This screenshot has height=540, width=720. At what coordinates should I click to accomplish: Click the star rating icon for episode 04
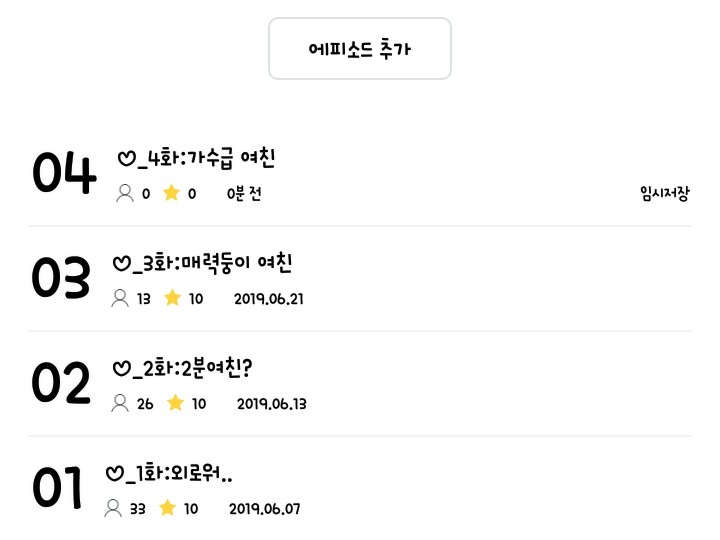pos(171,193)
